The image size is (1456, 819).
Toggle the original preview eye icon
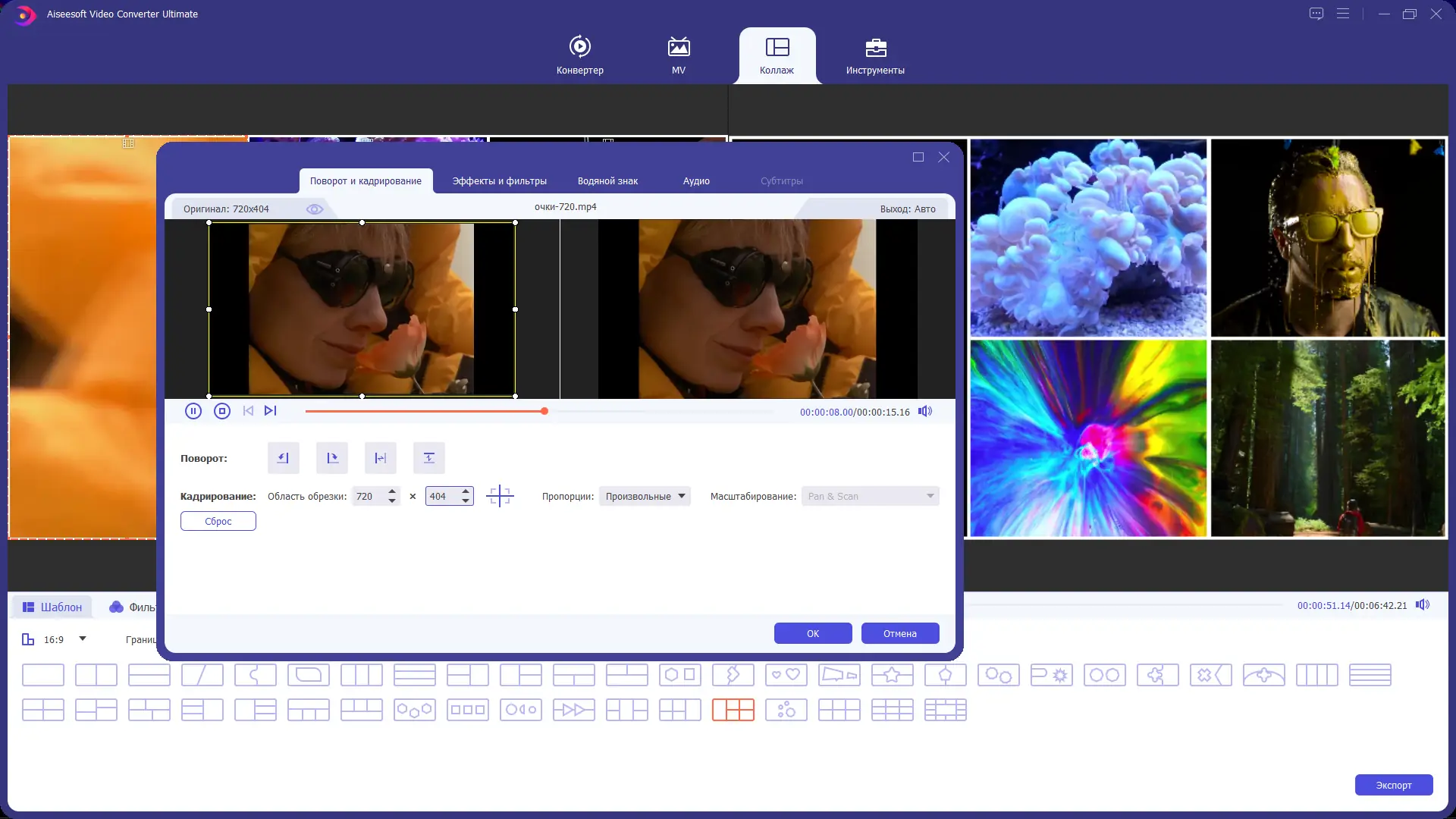[x=315, y=209]
